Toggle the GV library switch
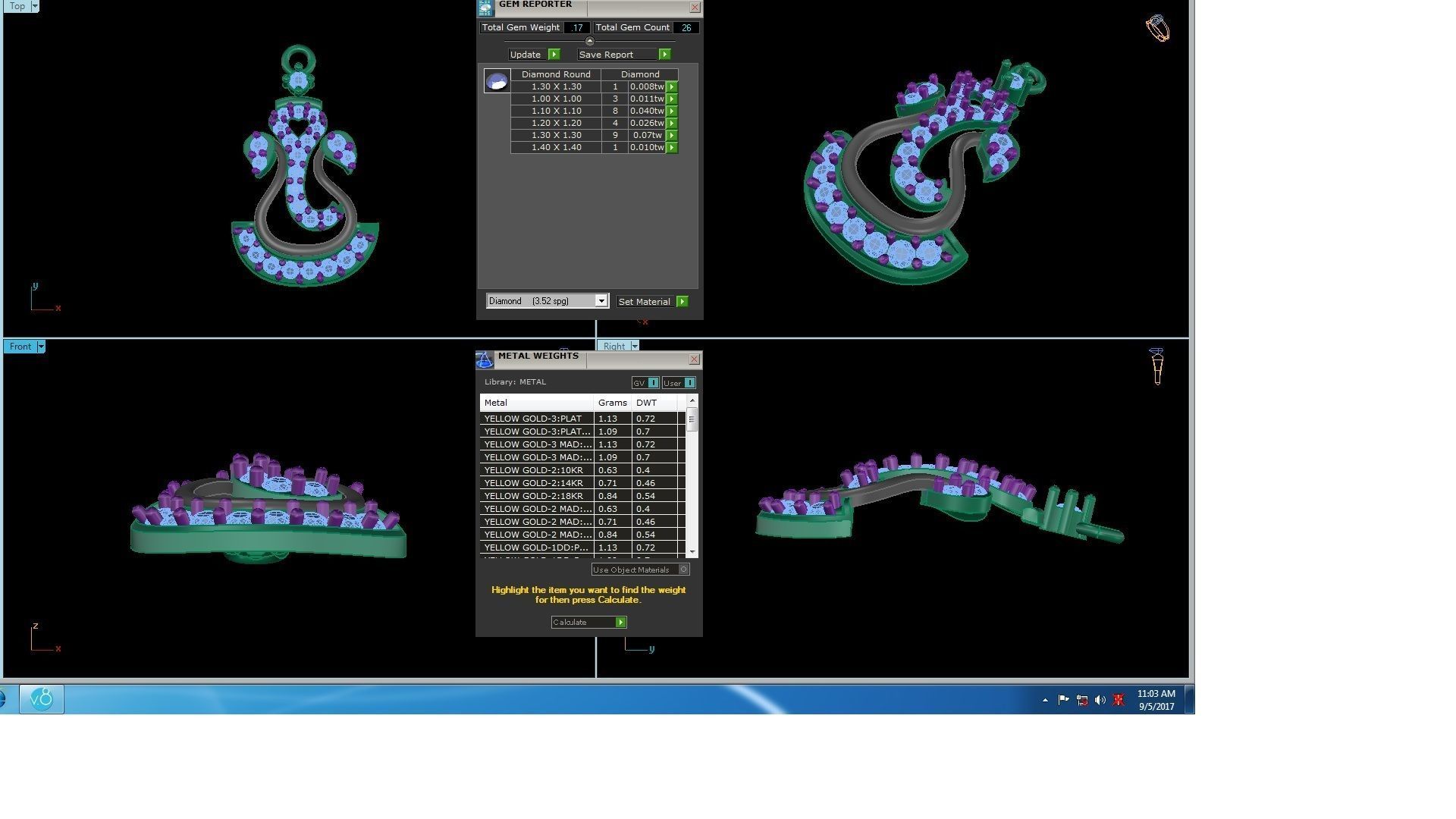Viewport: 1456px width, 819px height. [653, 383]
